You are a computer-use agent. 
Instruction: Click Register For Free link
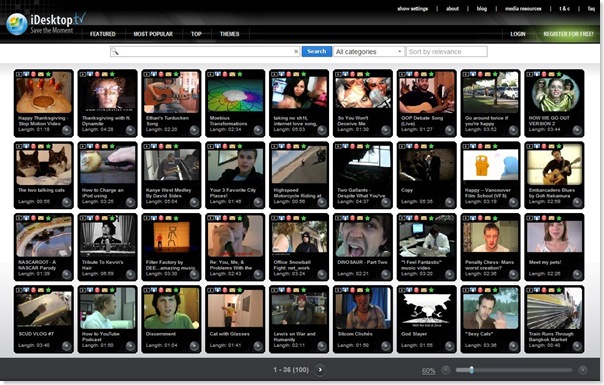(568, 34)
